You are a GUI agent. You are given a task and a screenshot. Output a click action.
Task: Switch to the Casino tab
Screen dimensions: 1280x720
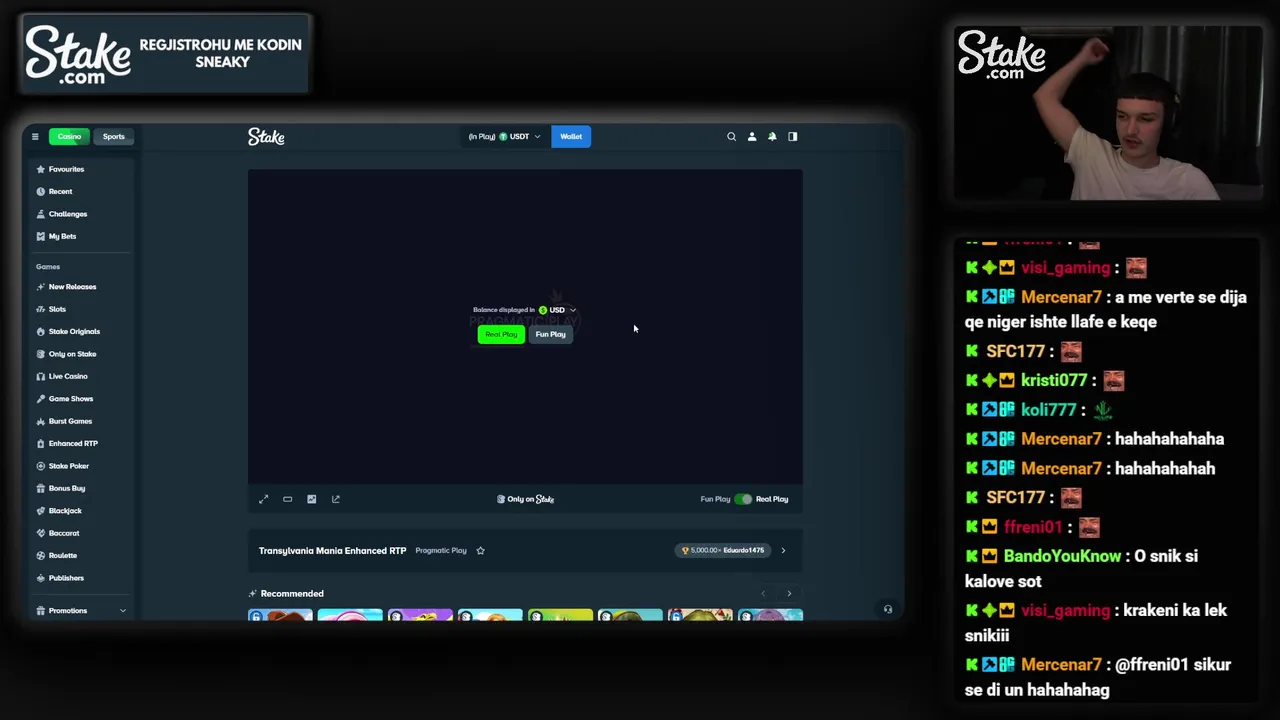tap(69, 137)
